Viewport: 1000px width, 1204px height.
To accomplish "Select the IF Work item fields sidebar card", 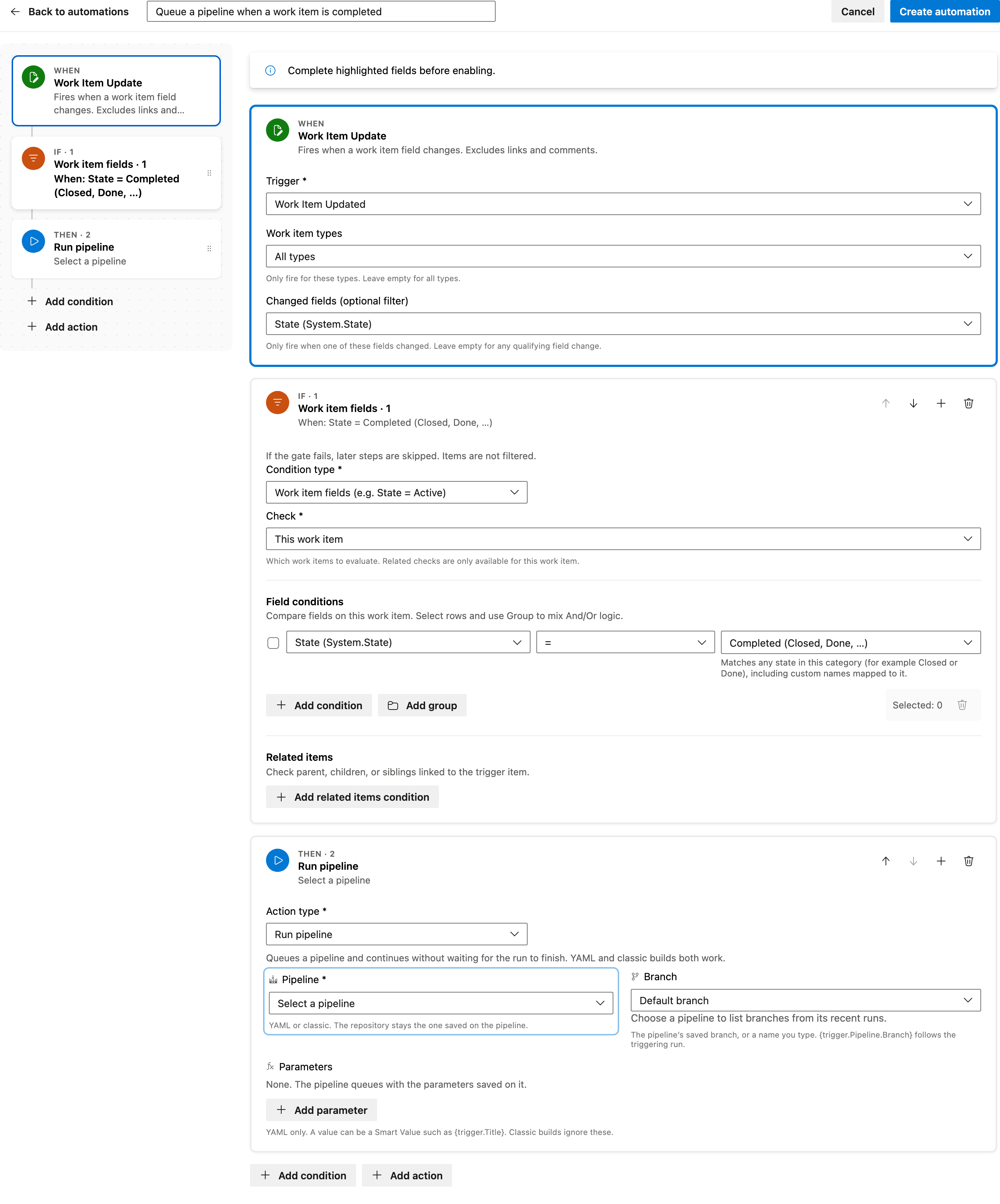I will point(116,173).
